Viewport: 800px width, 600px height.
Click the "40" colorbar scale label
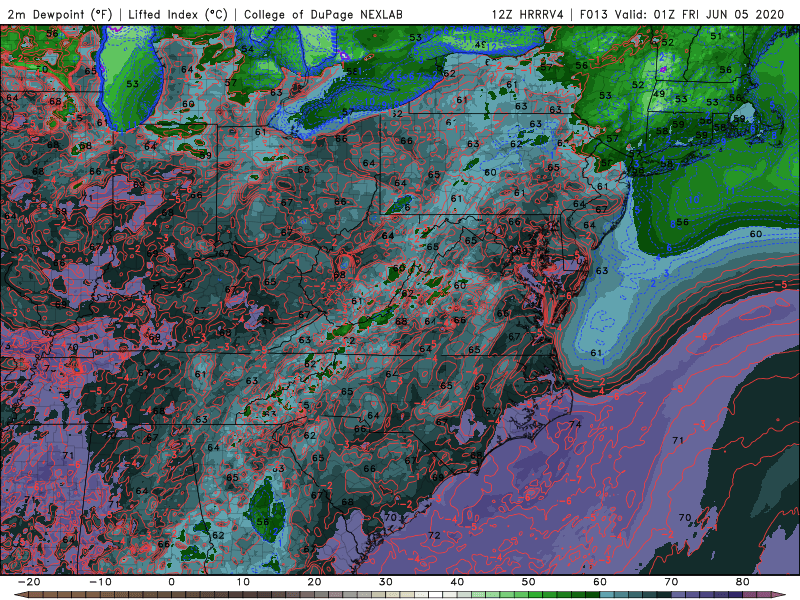tap(457, 582)
